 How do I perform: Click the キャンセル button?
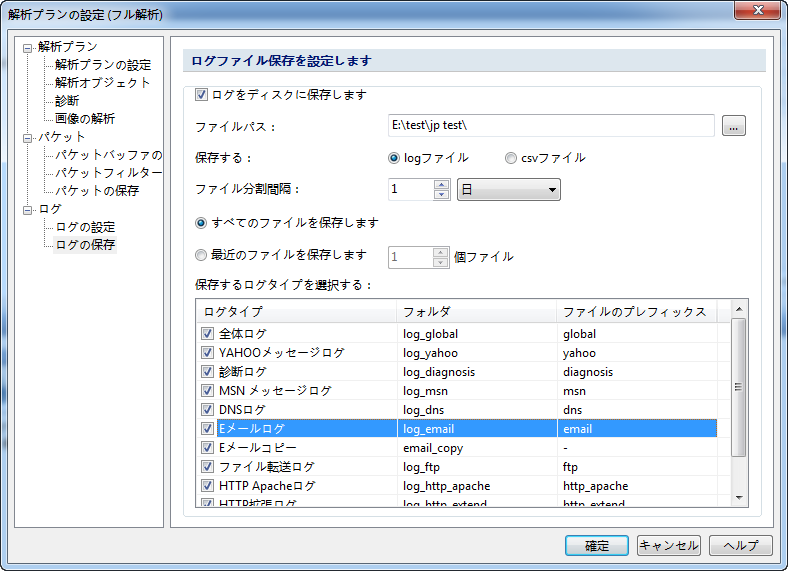pos(667,546)
